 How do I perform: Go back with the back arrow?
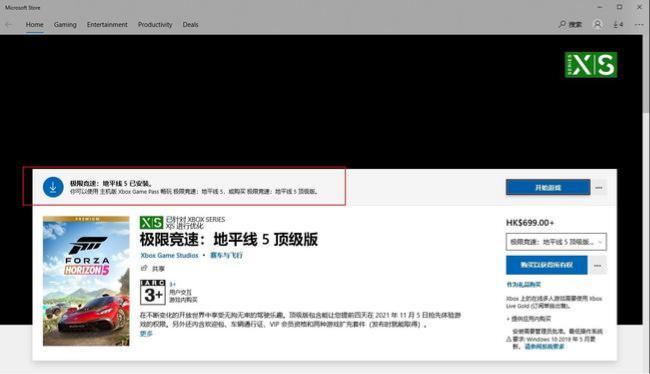point(8,25)
